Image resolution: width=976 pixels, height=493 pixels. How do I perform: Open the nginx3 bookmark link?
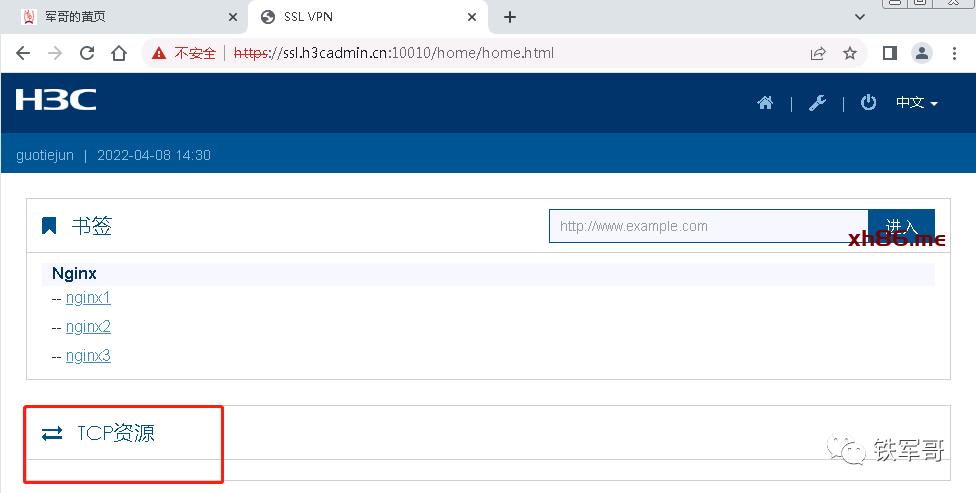(88, 356)
